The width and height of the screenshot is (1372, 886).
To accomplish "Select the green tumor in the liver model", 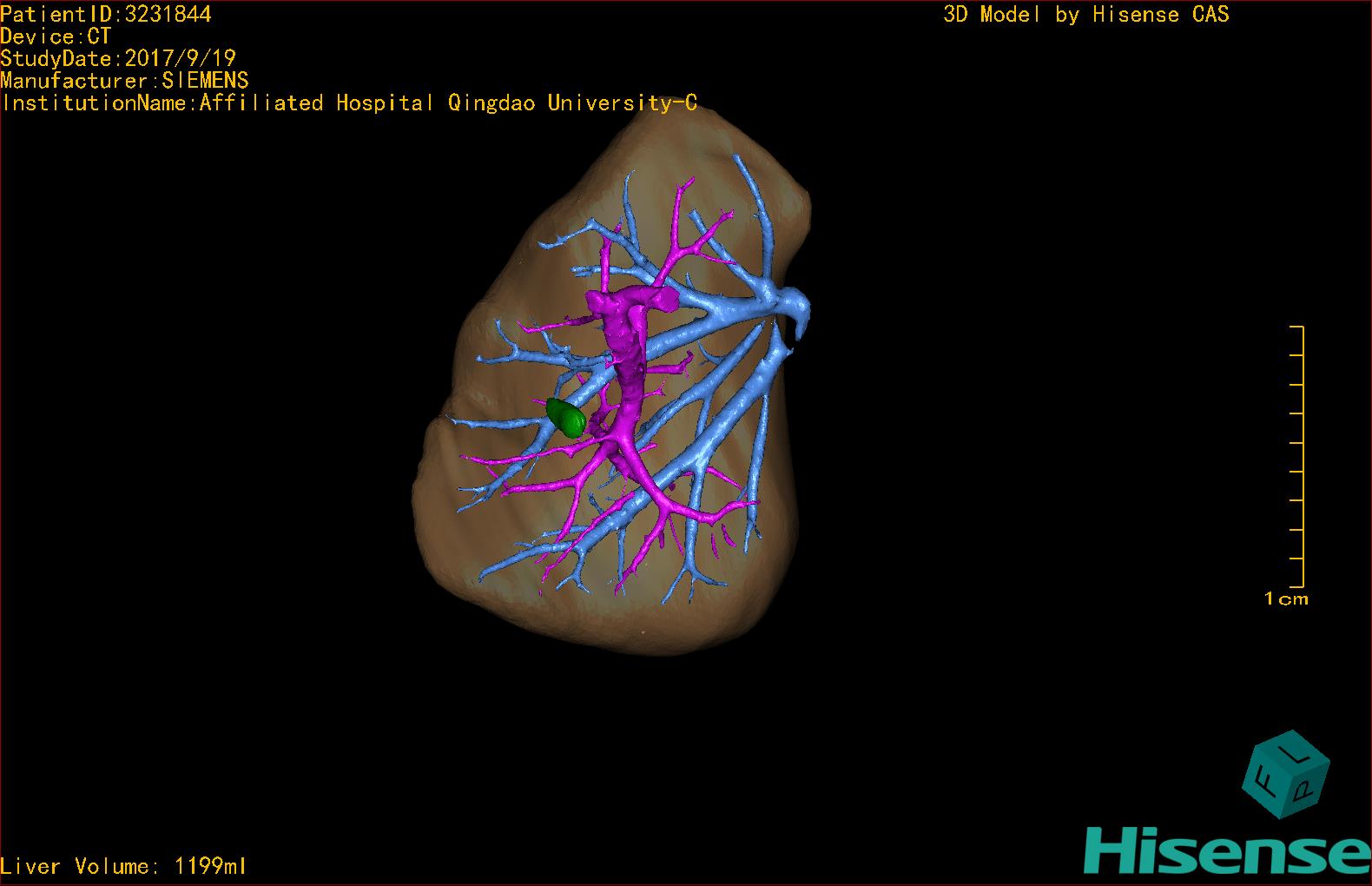I will coord(567,418).
